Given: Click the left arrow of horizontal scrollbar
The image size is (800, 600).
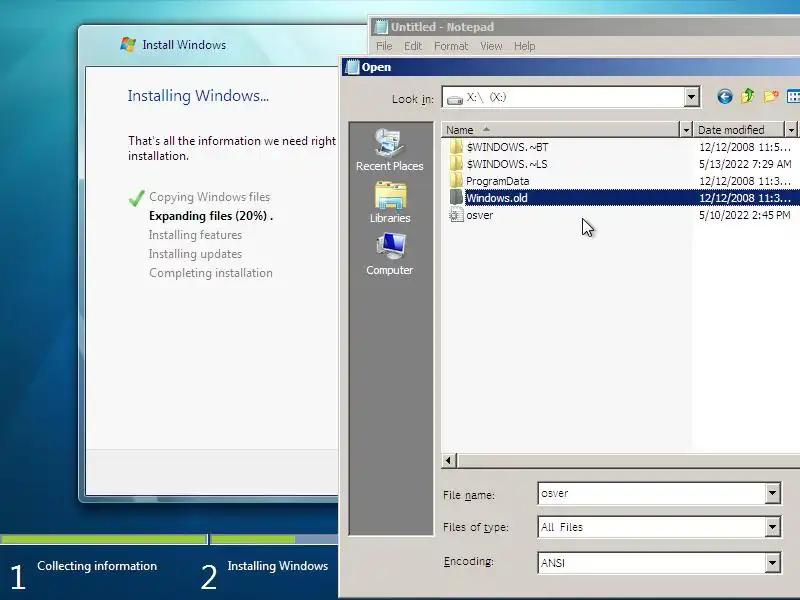Looking at the screenshot, I should point(448,460).
